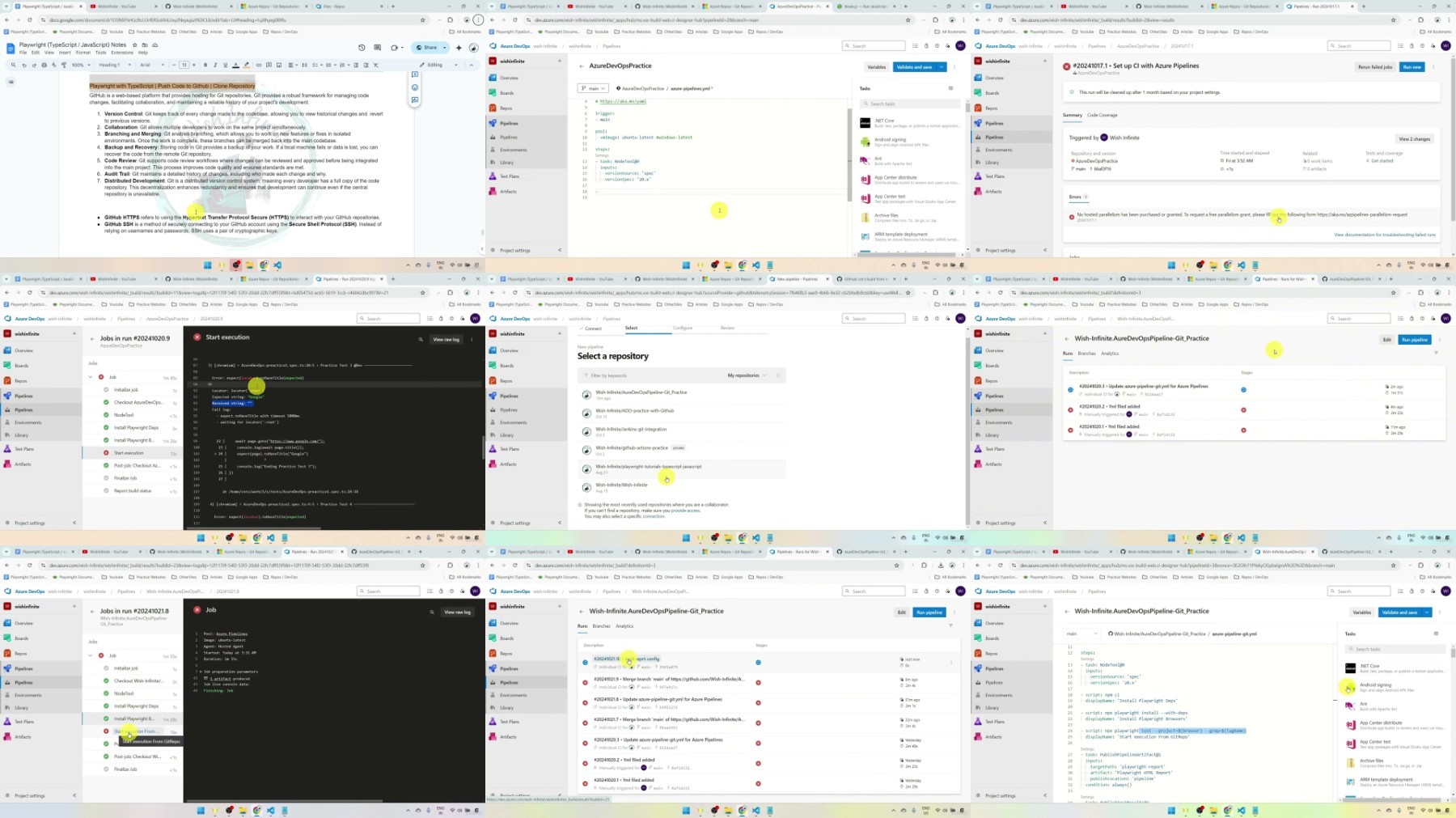Star the Playwright Notes document
The image size is (1456, 818).
click(135, 45)
